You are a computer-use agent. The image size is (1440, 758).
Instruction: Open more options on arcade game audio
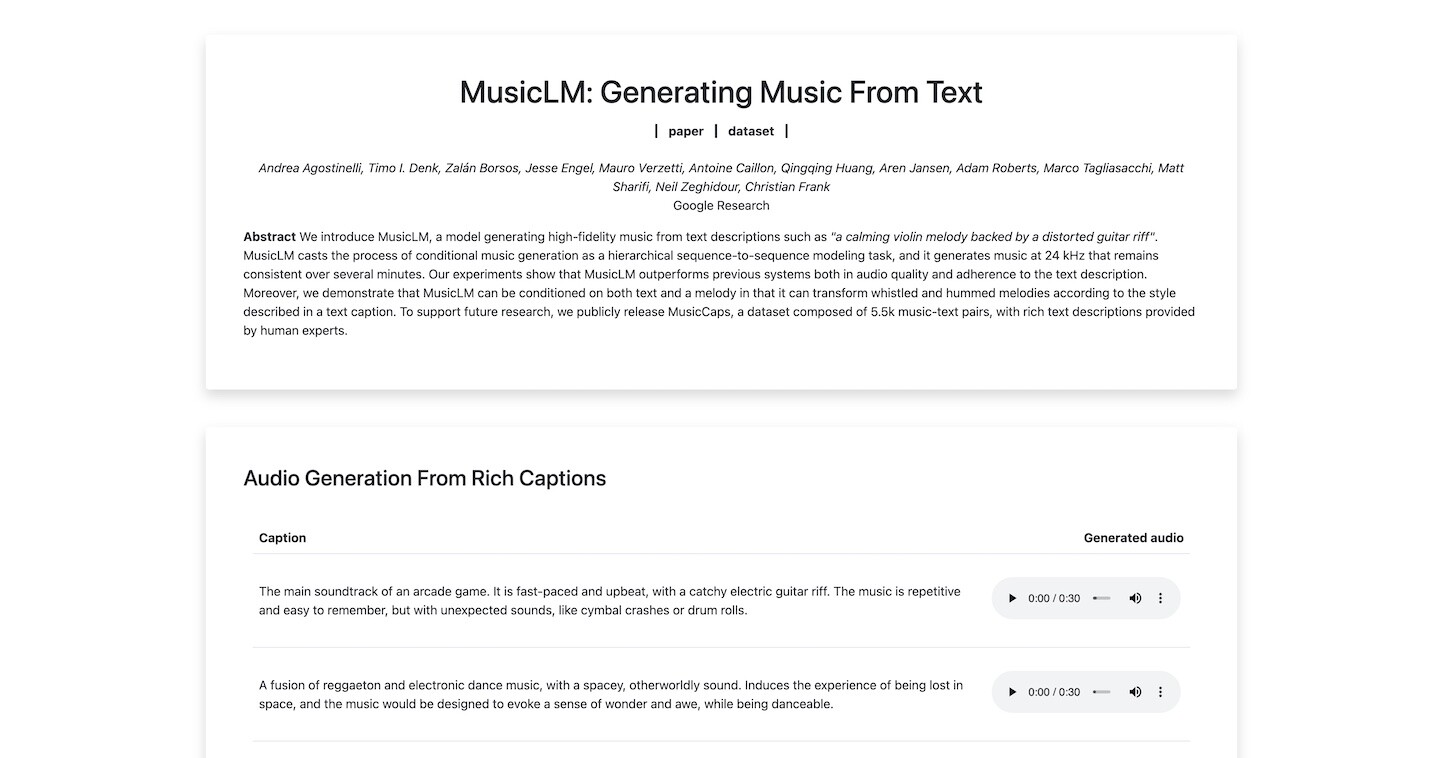tap(1161, 598)
